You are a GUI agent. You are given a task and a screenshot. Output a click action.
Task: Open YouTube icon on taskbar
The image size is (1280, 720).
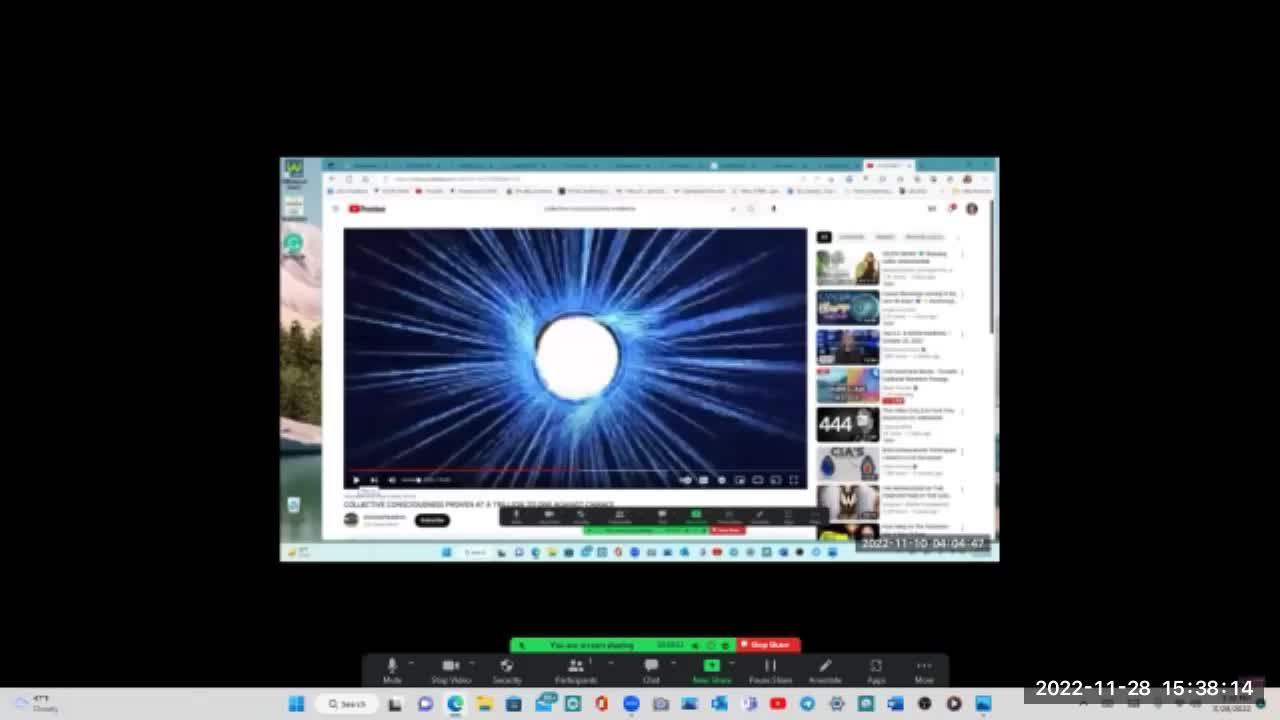point(778,704)
